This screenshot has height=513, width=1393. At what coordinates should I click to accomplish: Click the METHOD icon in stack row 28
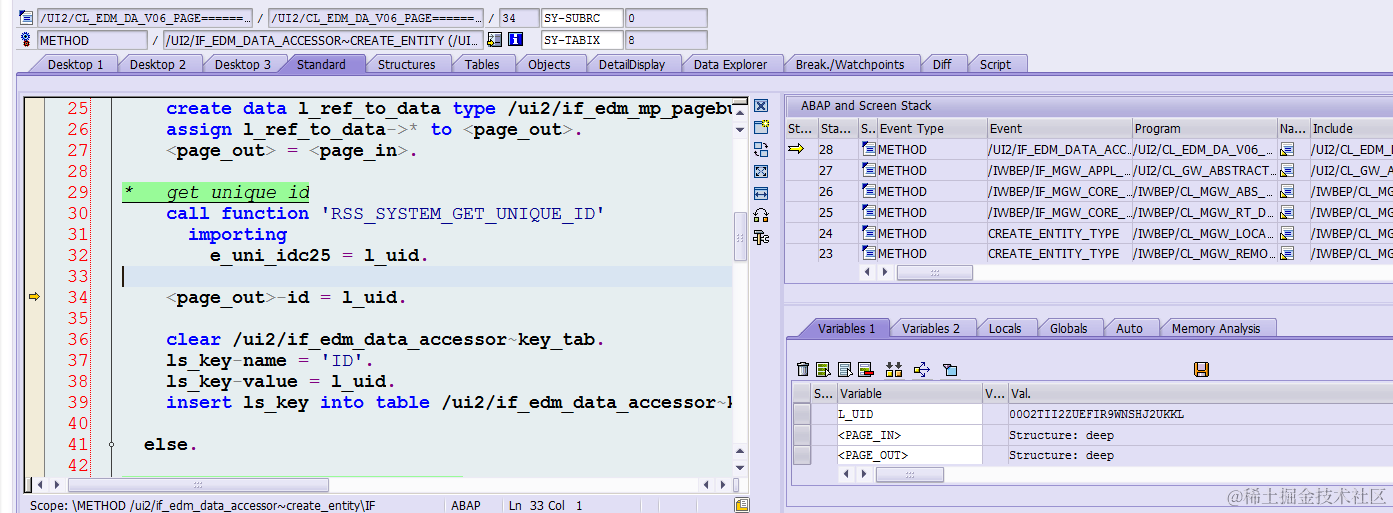(x=868, y=149)
